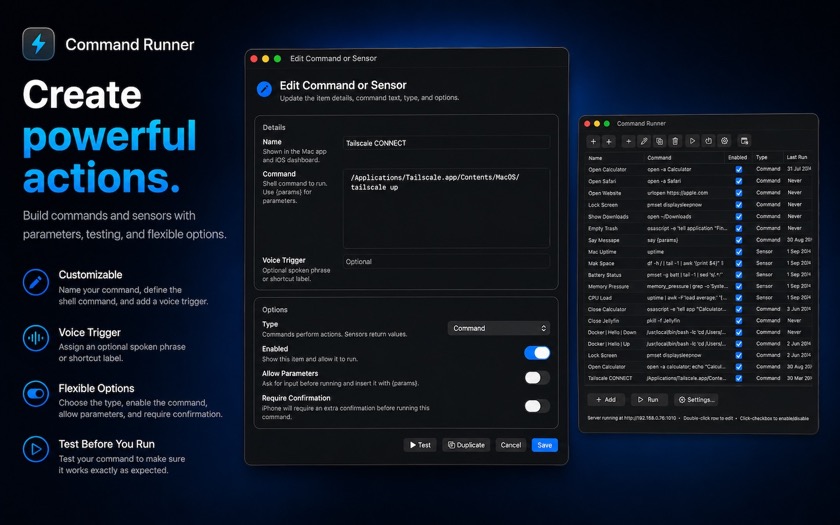Click the Command Runner window title text

[x=641, y=124]
